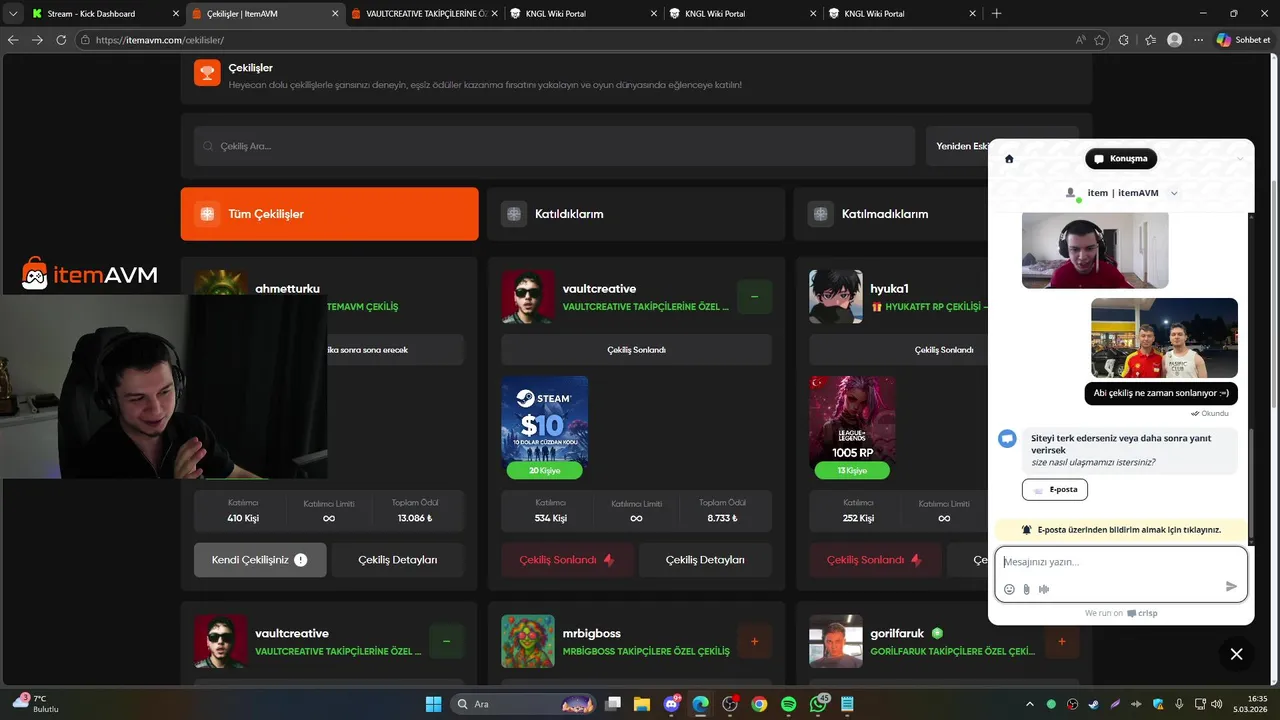Click the attachment paperclip icon in chat

[1026, 589]
